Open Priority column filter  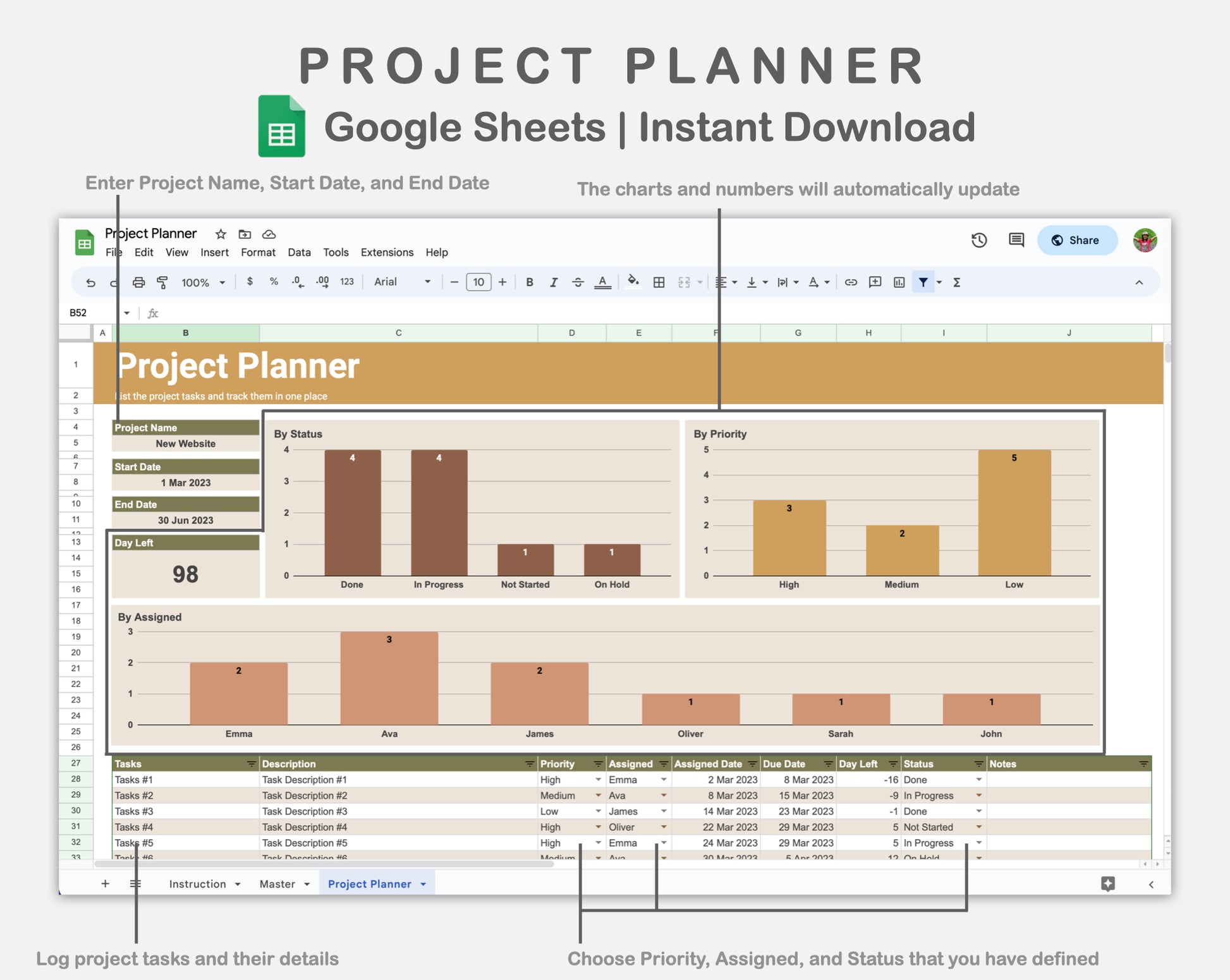tap(598, 764)
